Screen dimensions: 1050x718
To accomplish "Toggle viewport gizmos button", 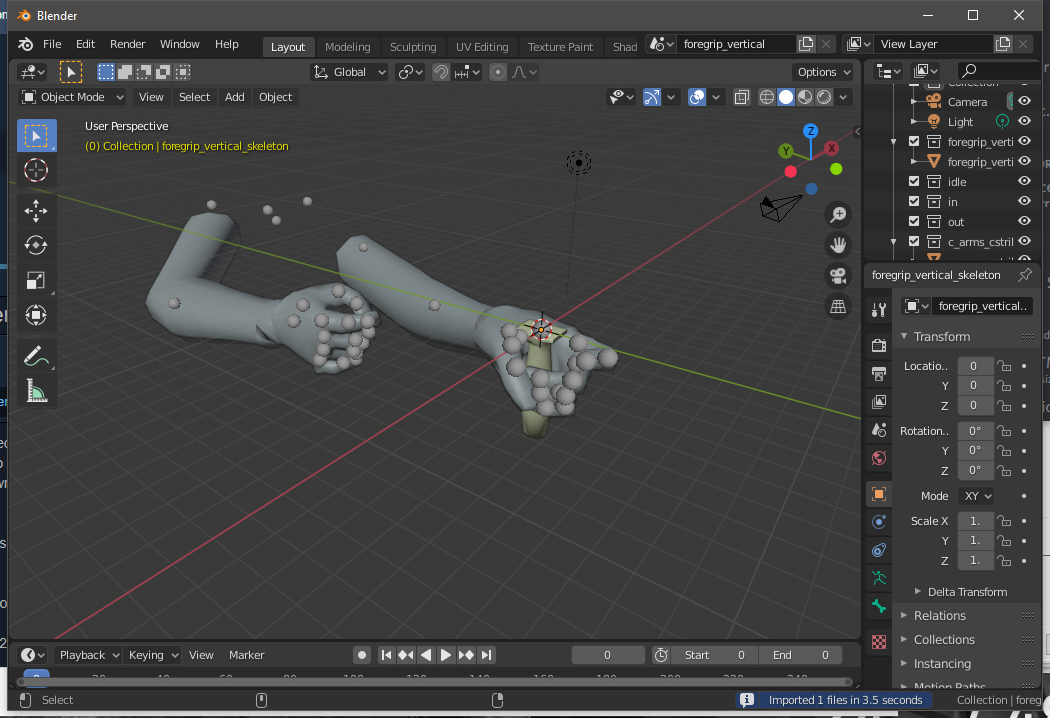I will (x=652, y=97).
